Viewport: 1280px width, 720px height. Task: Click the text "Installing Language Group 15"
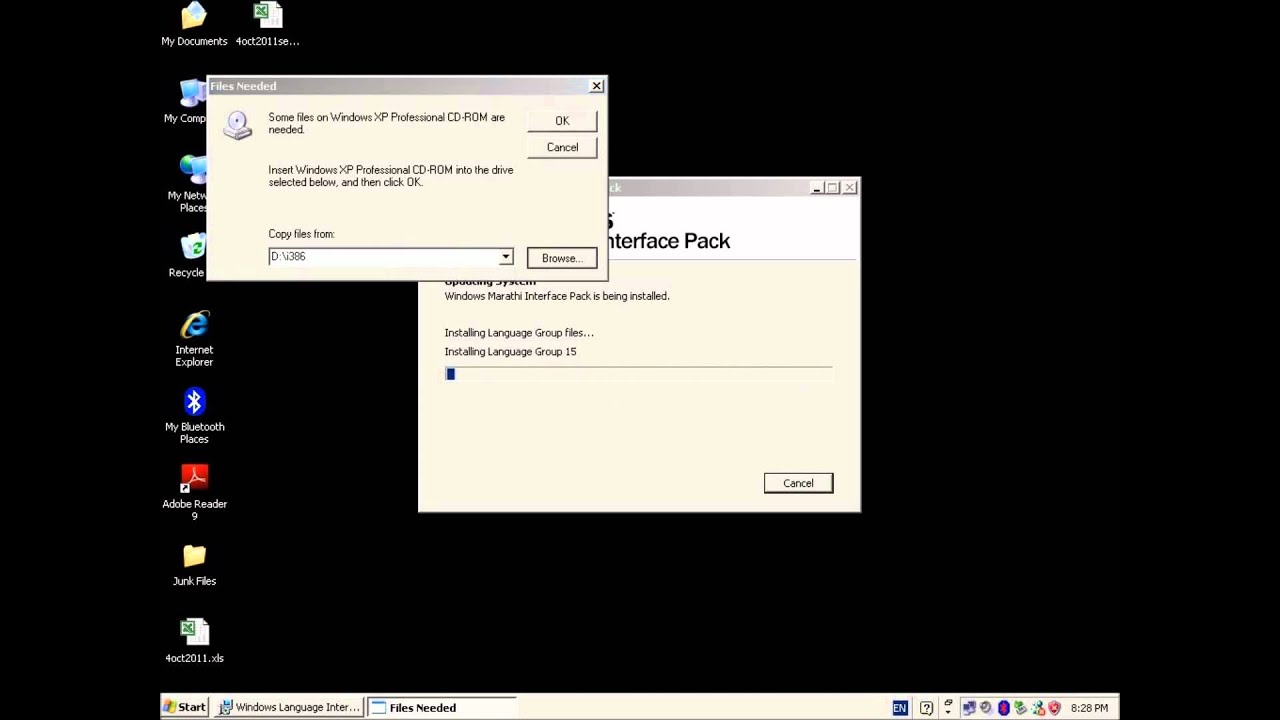pyautogui.click(x=510, y=352)
